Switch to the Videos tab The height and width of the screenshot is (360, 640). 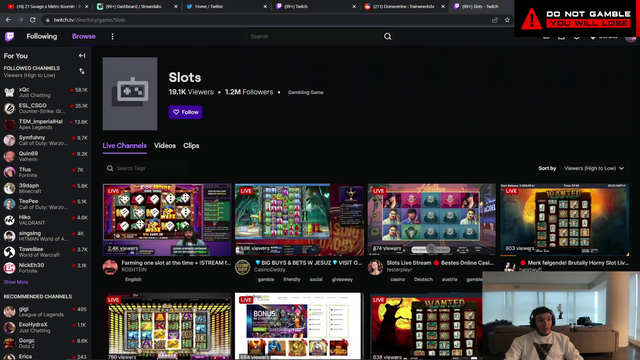point(165,146)
